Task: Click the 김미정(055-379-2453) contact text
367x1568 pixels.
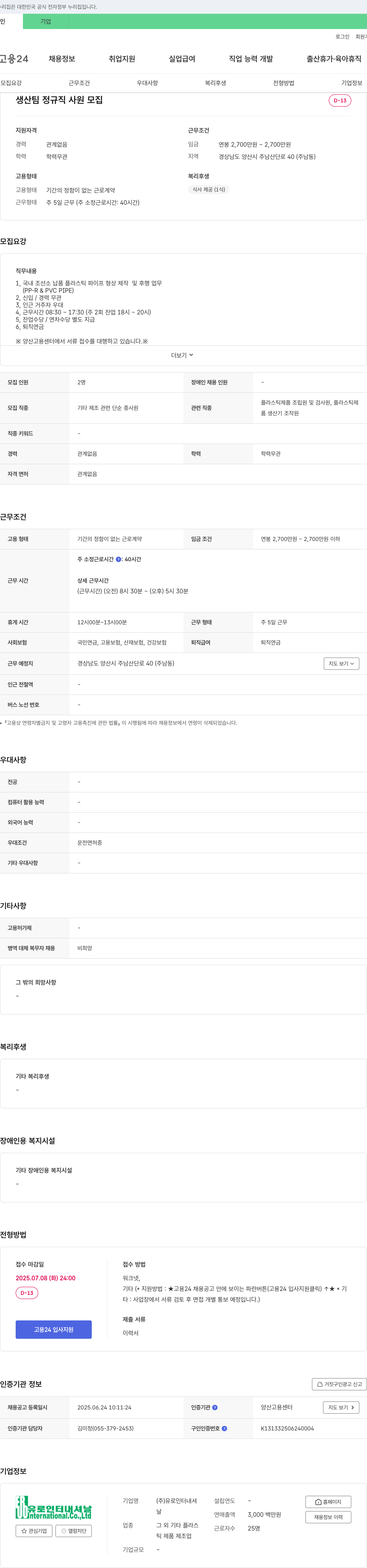Action: (105, 1428)
